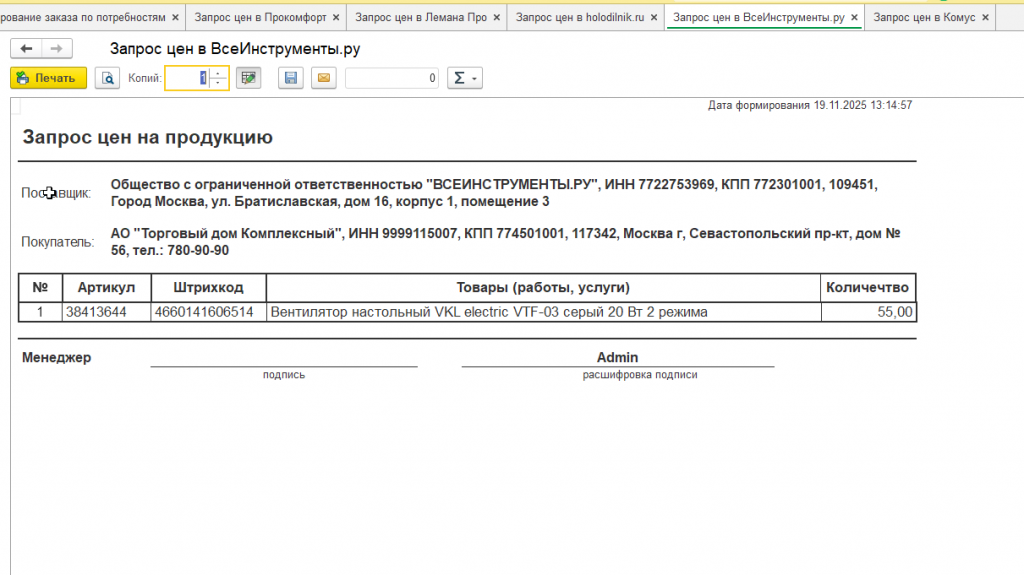Click the Дата формирования timestamp
Image resolution: width=1024 pixels, height=575 pixels.
810,105
